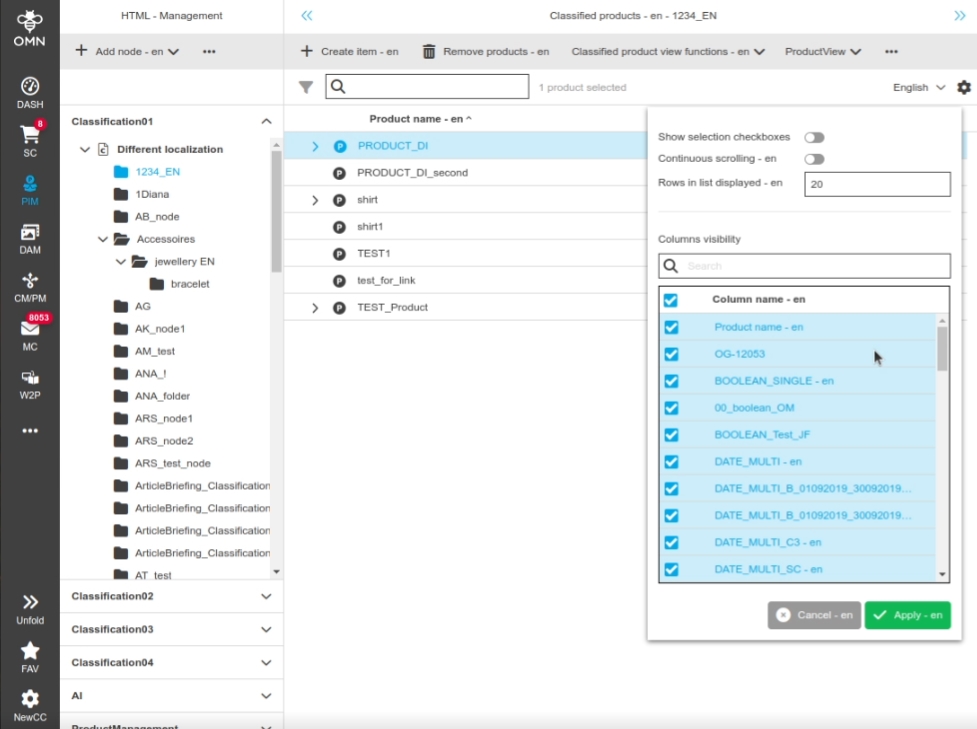This screenshot has width=977, height=729.
Task: Uncheck the BOOLEAN_SINGLE - en checkbox
Action: [671, 381]
